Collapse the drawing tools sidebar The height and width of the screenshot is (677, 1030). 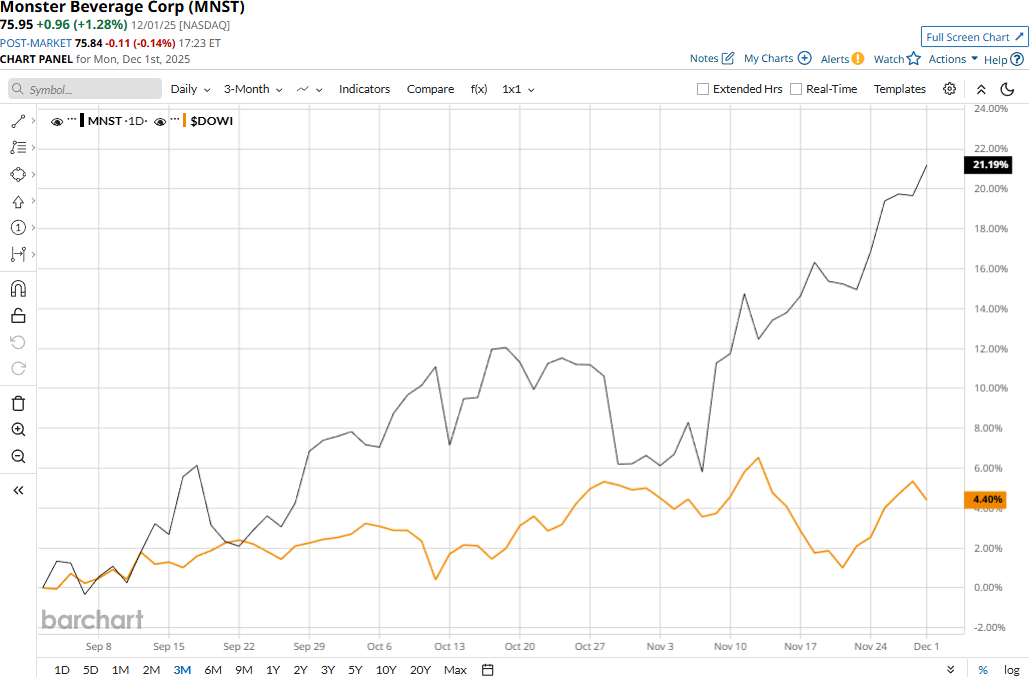[18, 491]
